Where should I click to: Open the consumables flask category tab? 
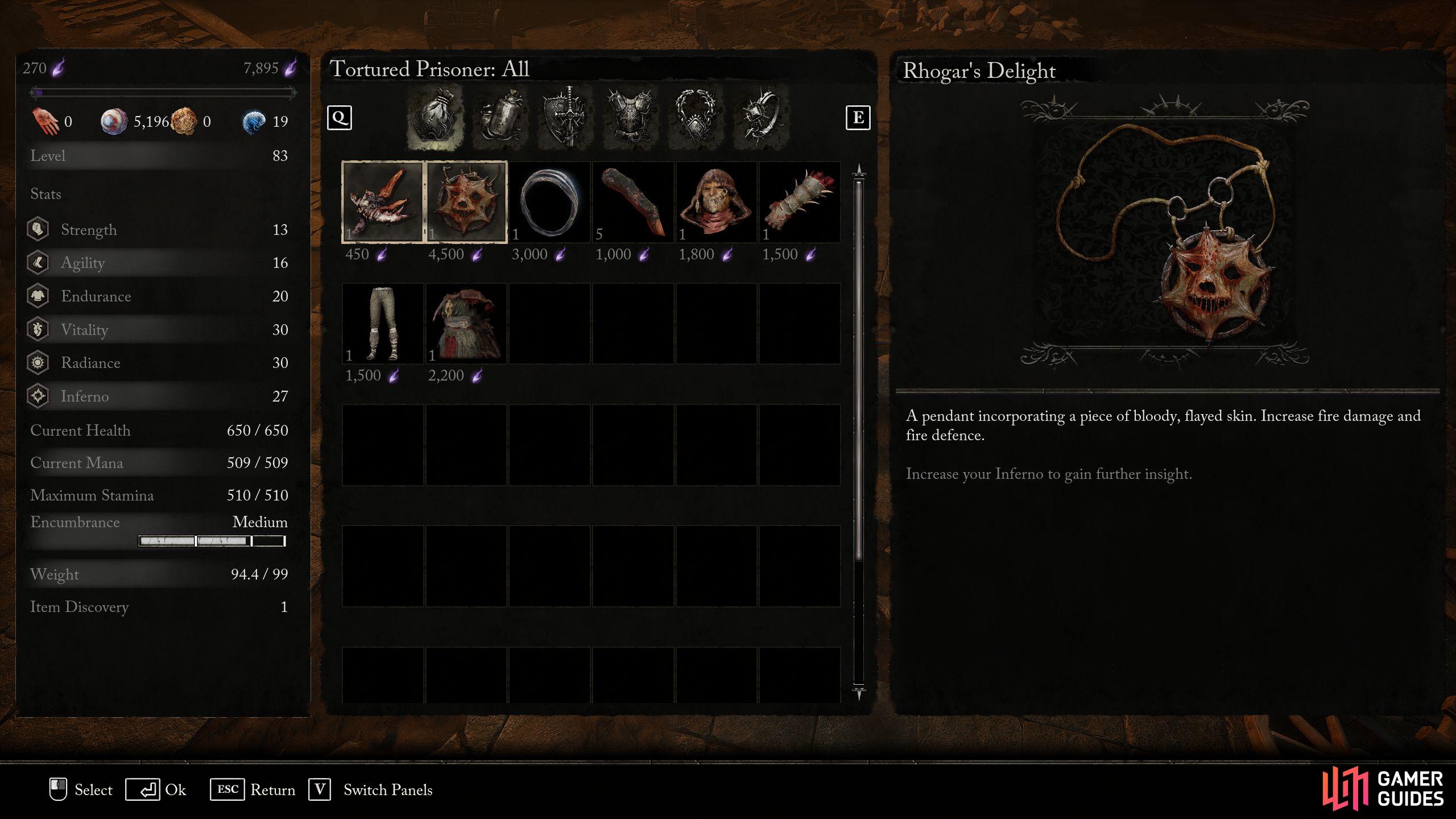(500, 118)
